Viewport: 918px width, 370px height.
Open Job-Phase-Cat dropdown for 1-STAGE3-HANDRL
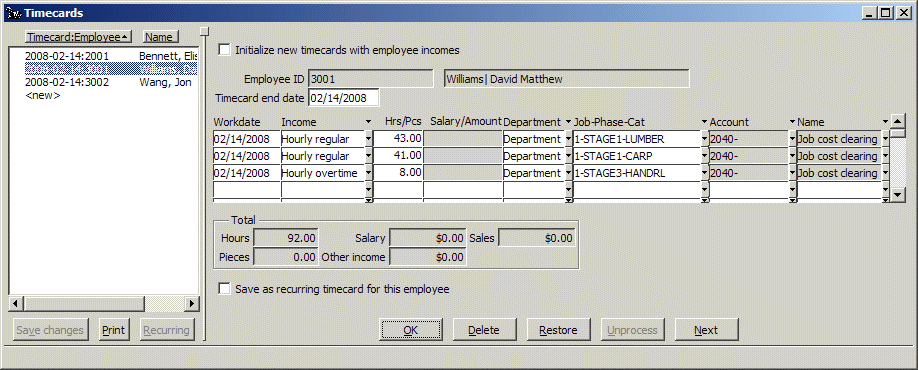(x=704, y=173)
